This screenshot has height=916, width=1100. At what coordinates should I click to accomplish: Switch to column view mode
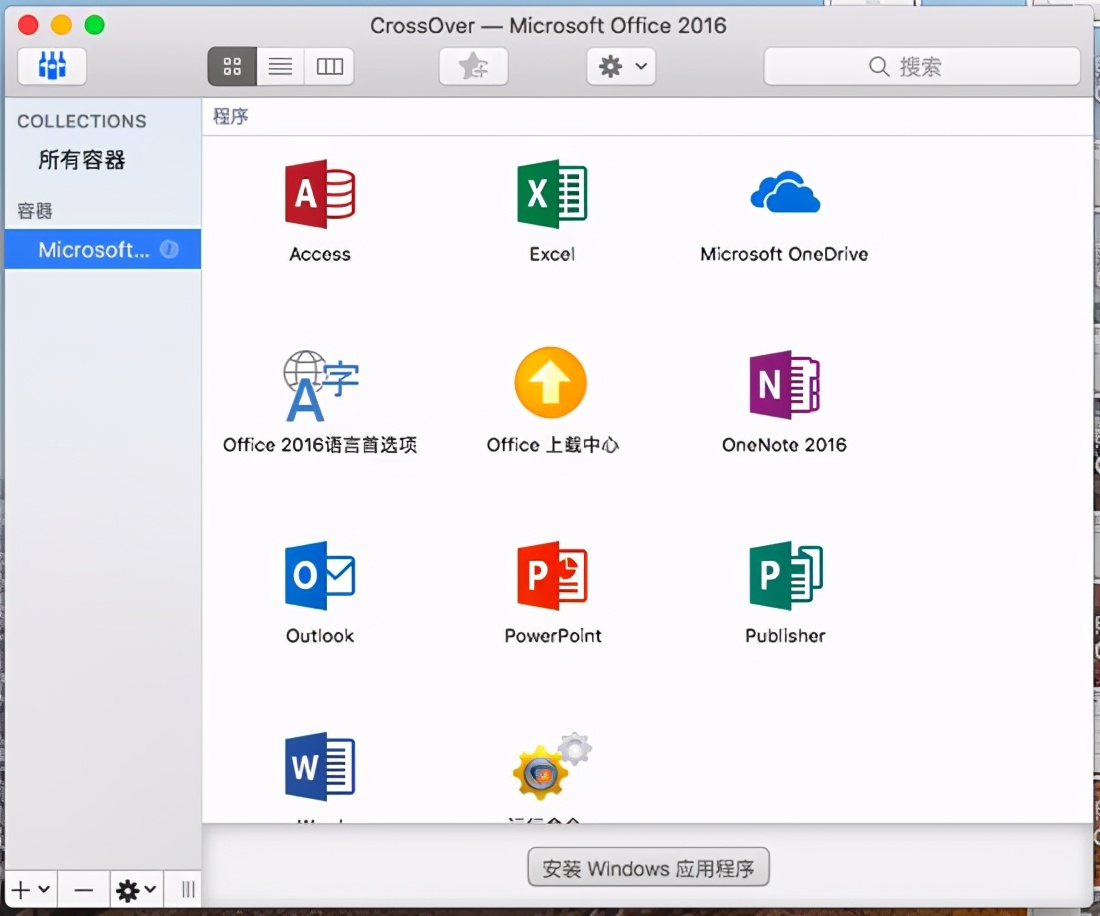pyautogui.click(x=329, y=66)
